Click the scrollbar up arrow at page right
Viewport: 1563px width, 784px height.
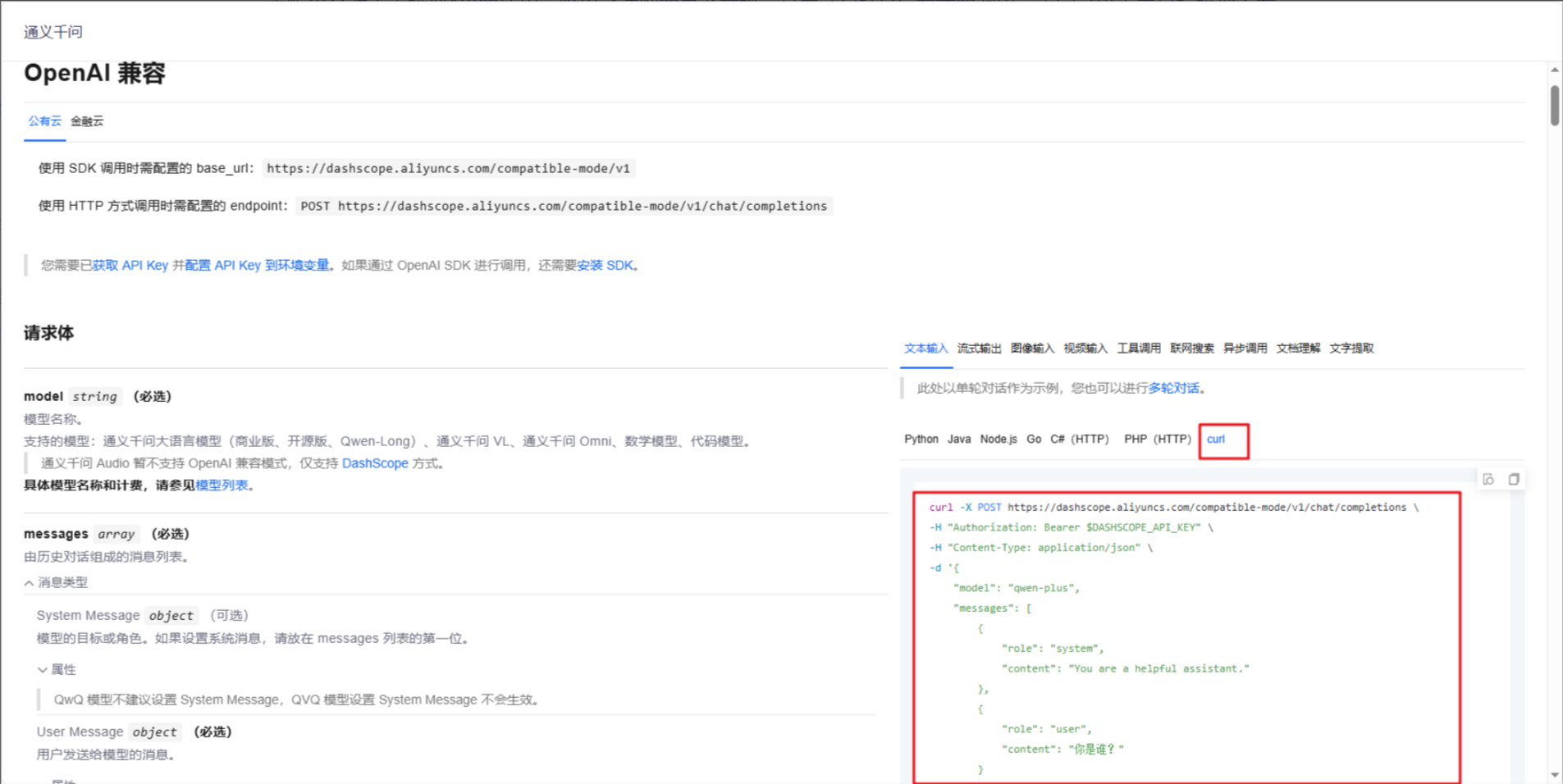tap(1555, 70)
